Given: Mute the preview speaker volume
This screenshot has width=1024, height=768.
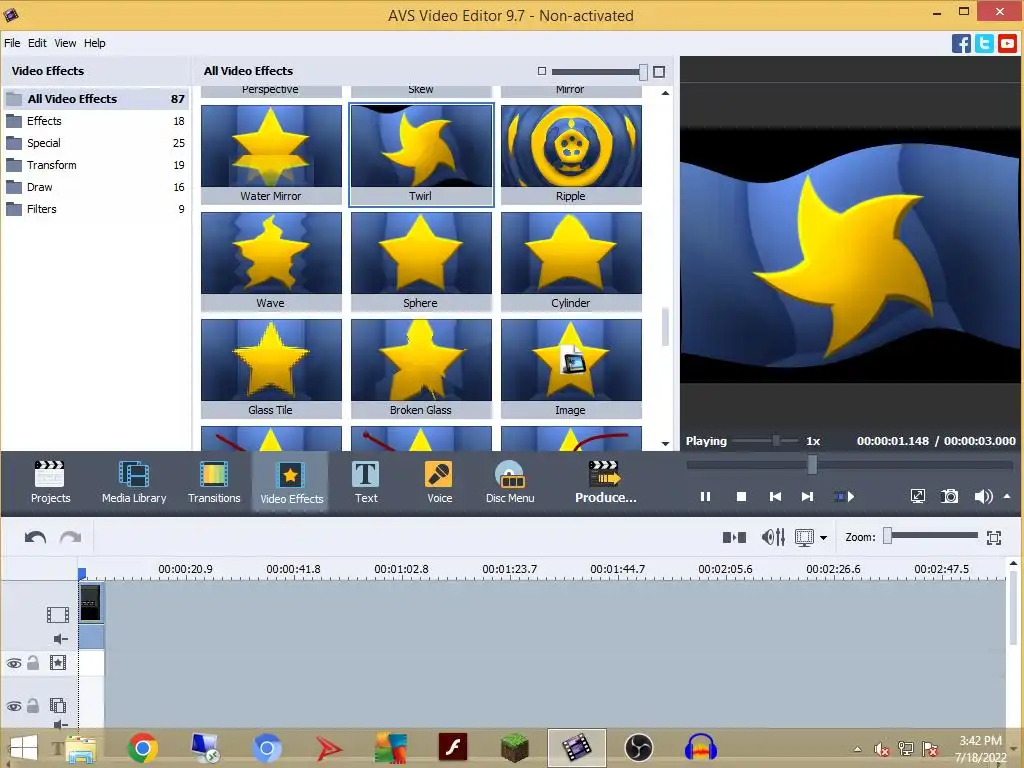Looking at the screenshot, I should 983,496.
